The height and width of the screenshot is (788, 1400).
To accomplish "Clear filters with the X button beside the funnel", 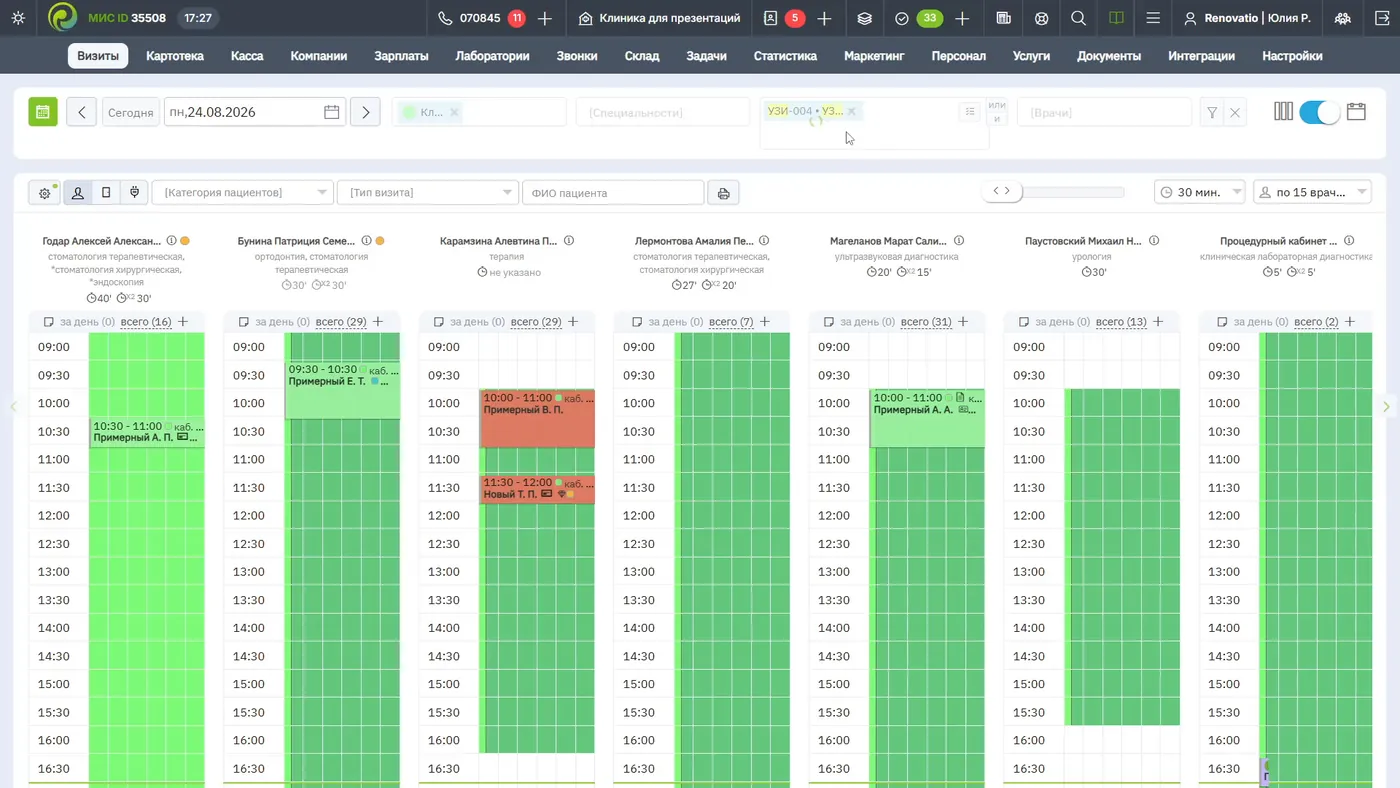I will pos(1235,113).
